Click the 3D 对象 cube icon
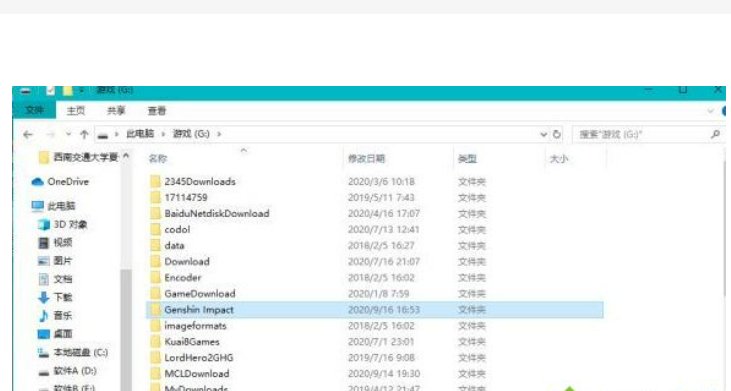 click(44, 225)
